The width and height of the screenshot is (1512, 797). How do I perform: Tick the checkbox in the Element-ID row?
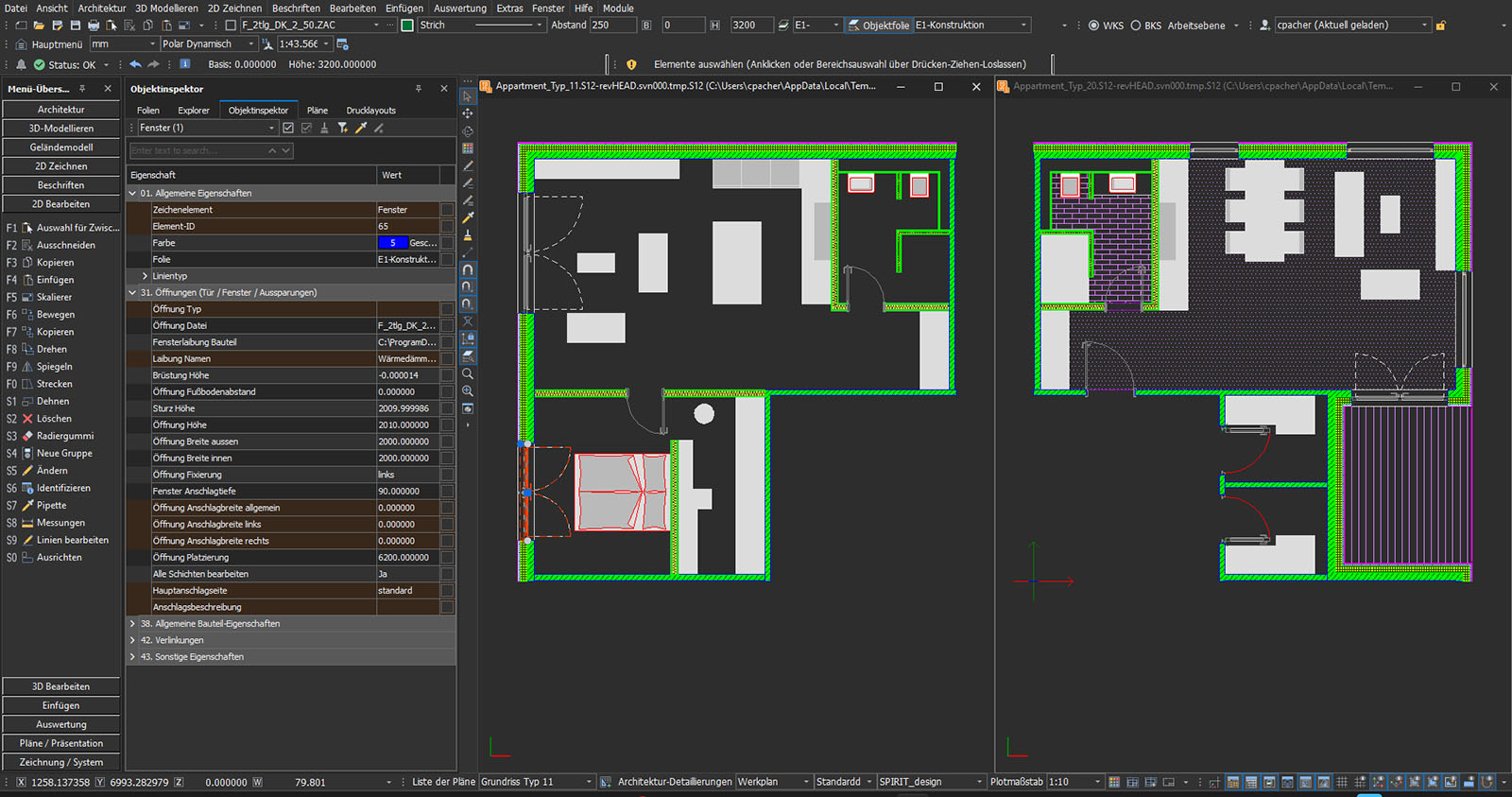pos(447,227)
